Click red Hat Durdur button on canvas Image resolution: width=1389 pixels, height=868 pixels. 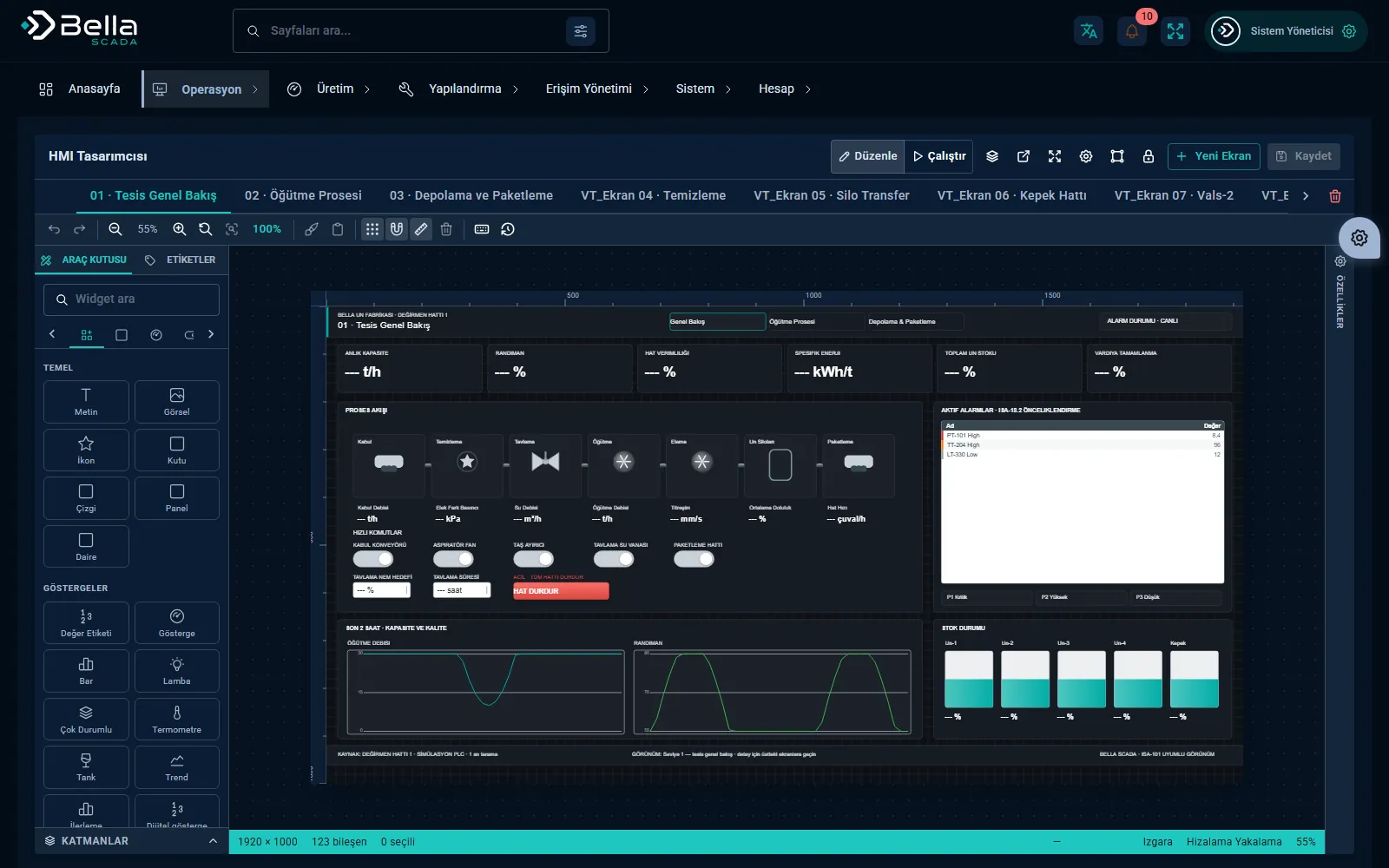point(561,591)
